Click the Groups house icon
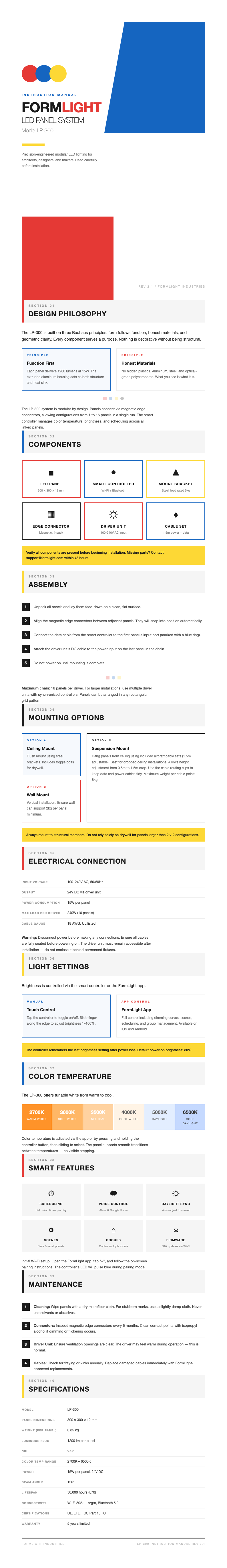 click(113, 1229)
